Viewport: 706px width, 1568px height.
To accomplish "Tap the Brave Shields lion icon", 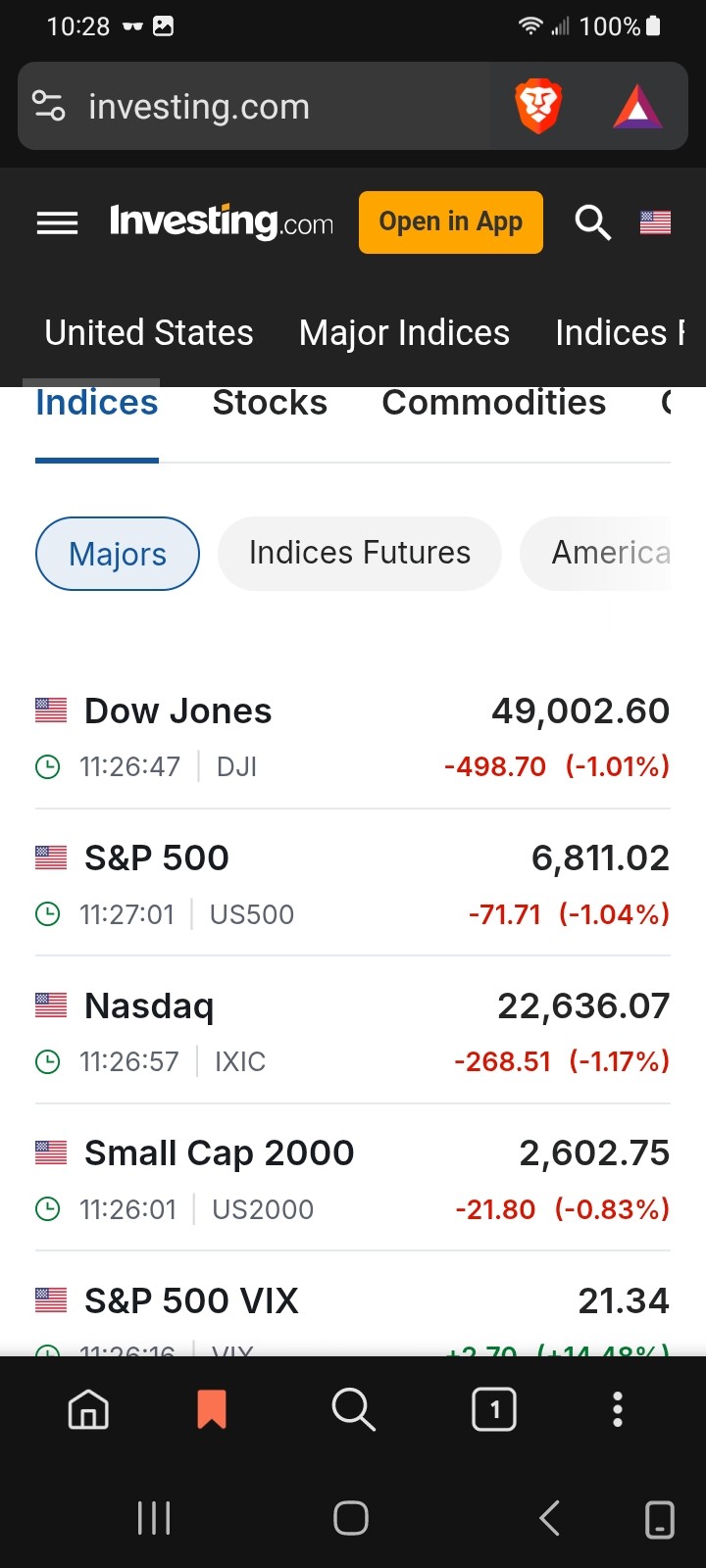I will [x=537, y=107].
